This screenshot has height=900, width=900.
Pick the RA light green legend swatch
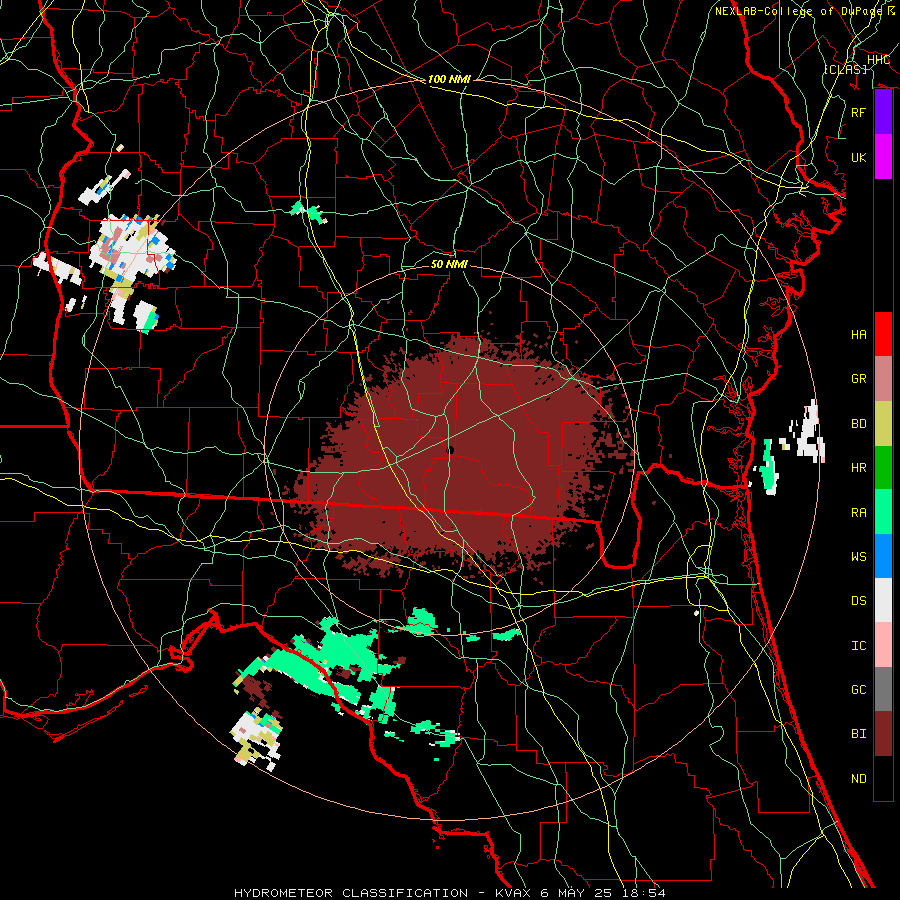point(883,511)
